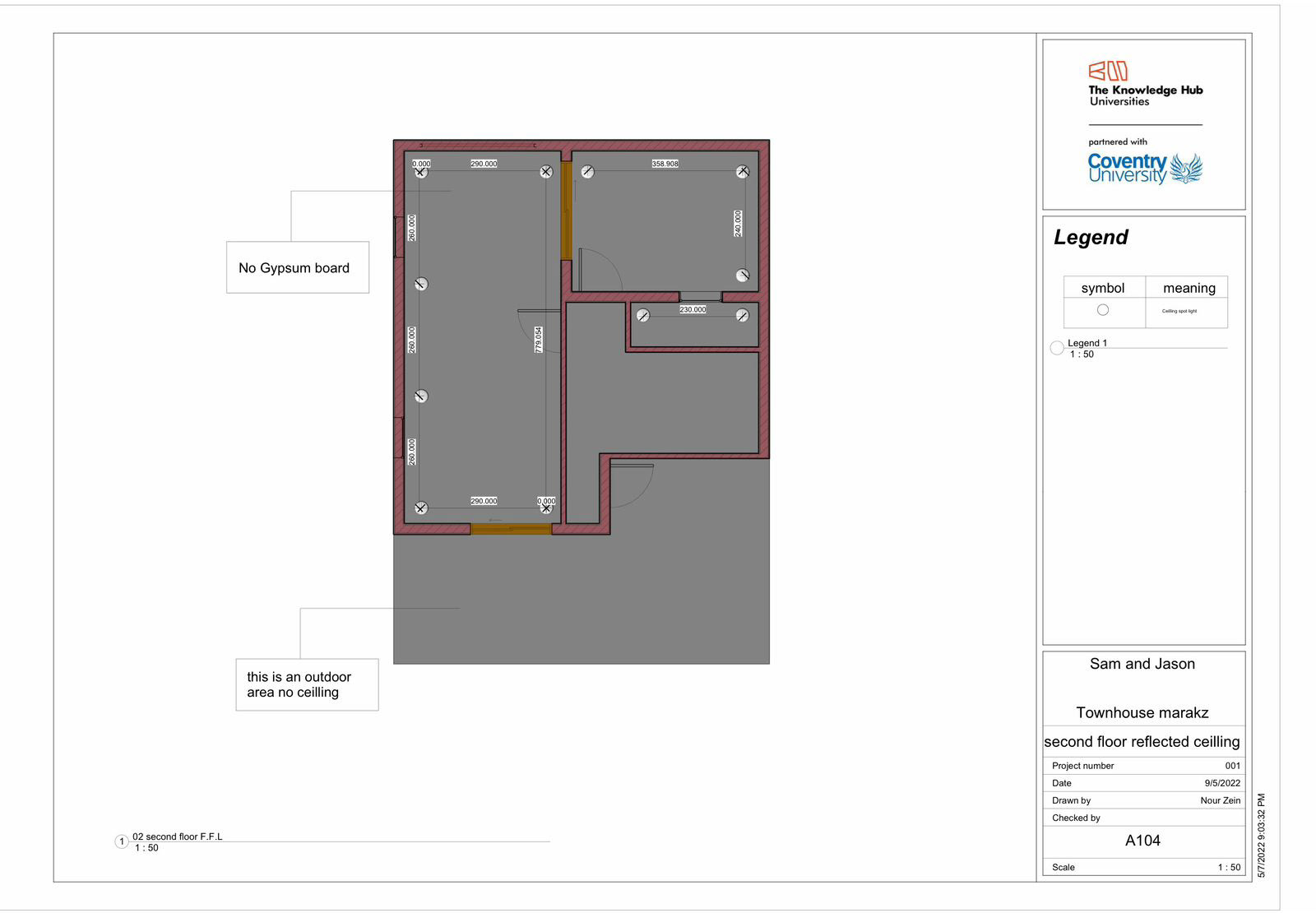Select the spot light symbol near the 0.000 dimension

tap(419, 172)
